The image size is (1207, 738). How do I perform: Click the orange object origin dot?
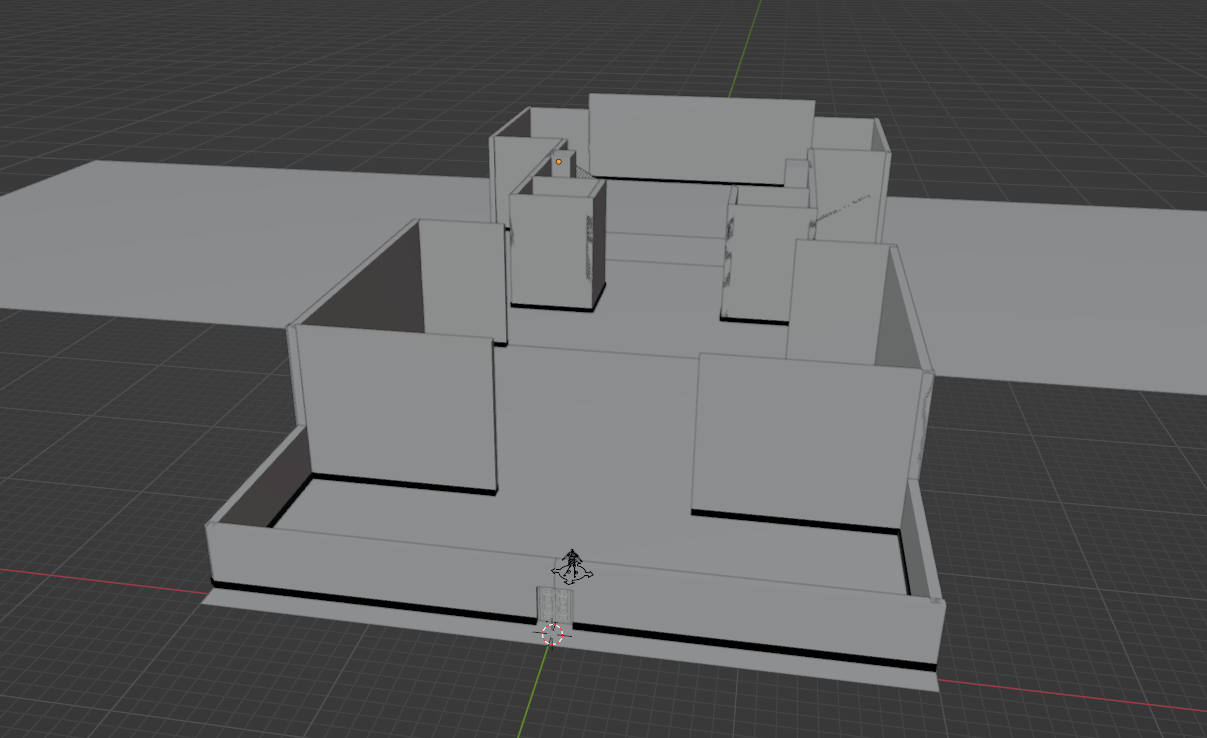[x=559, y=162]
